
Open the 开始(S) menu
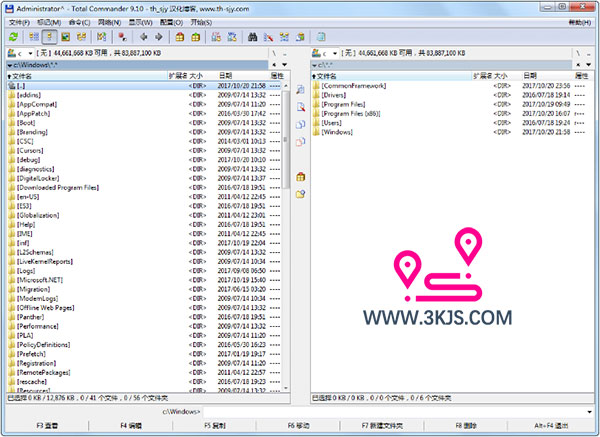pos(201,23)
